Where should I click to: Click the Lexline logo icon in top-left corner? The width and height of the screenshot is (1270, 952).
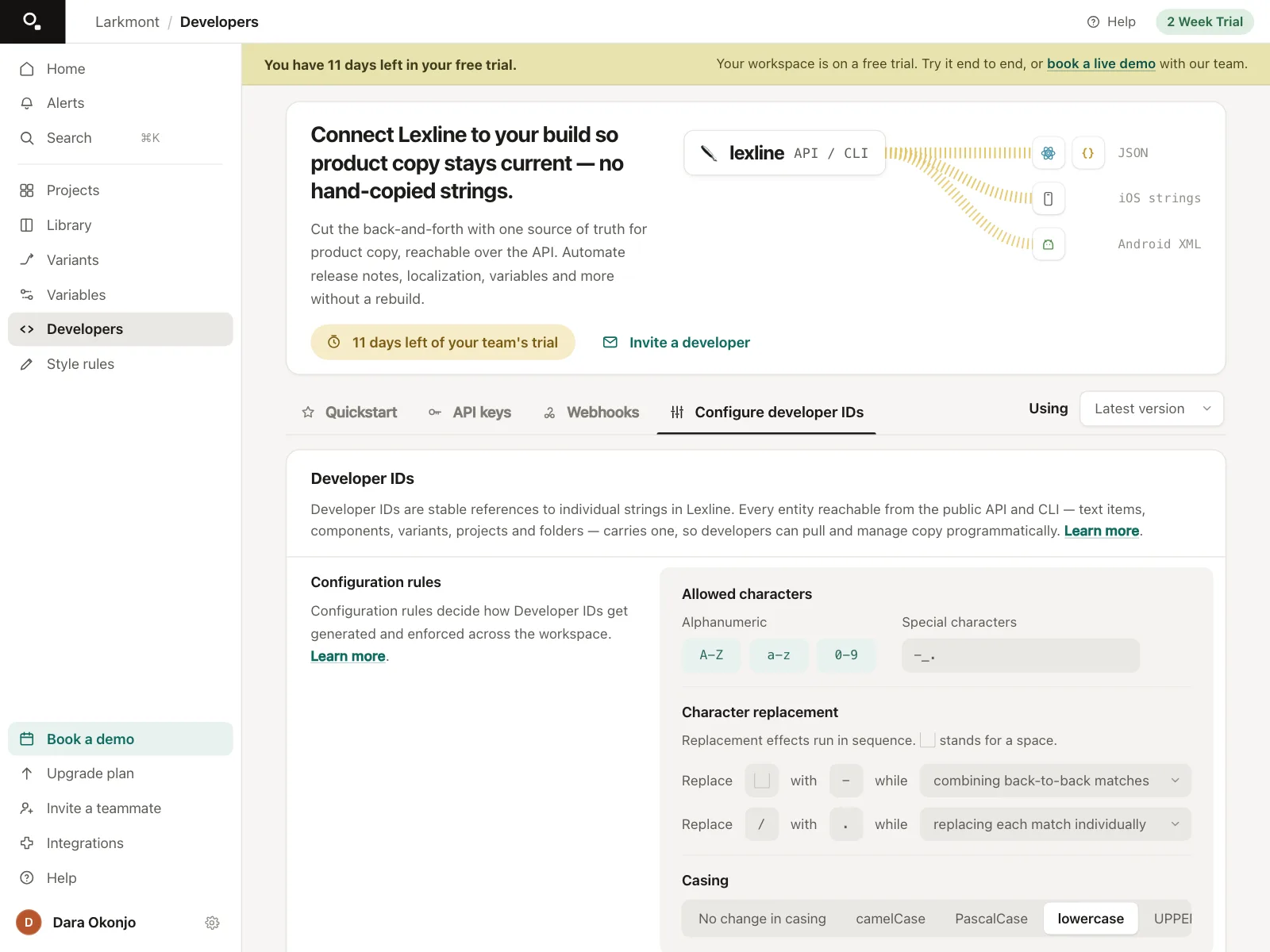point(32,21)
